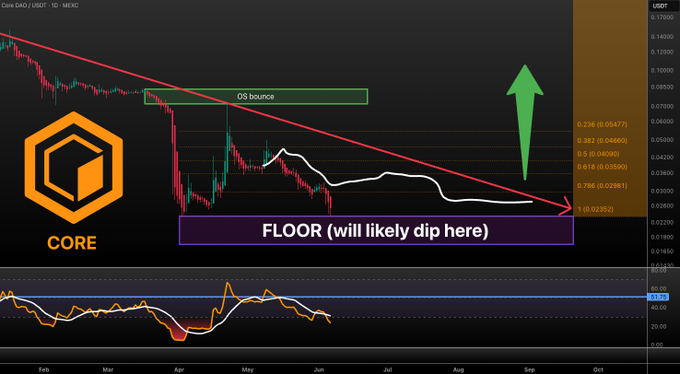This screenshot has width=680, height=374.
Task: Click the 0.5 (0.04090) Fibonacci label
Action: click(598, 154)
